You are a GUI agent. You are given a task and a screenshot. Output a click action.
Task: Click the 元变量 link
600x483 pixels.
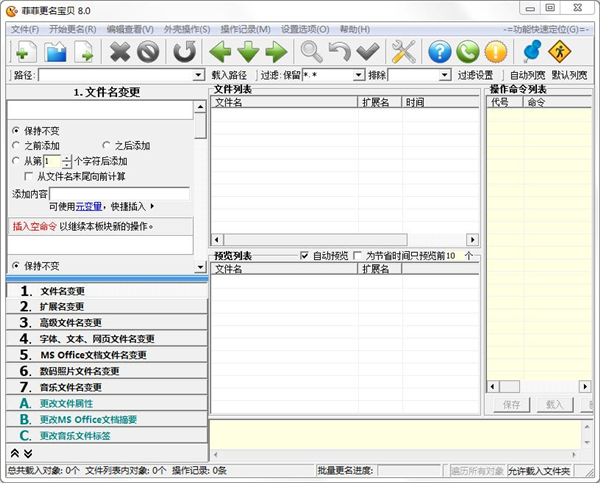pos(90,206)
